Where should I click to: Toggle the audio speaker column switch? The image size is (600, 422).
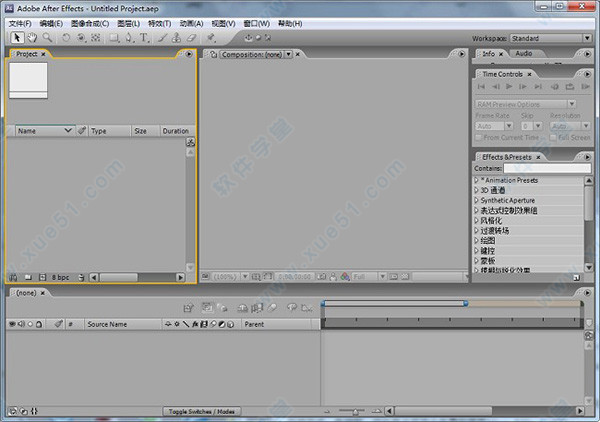tap(21, 324)
